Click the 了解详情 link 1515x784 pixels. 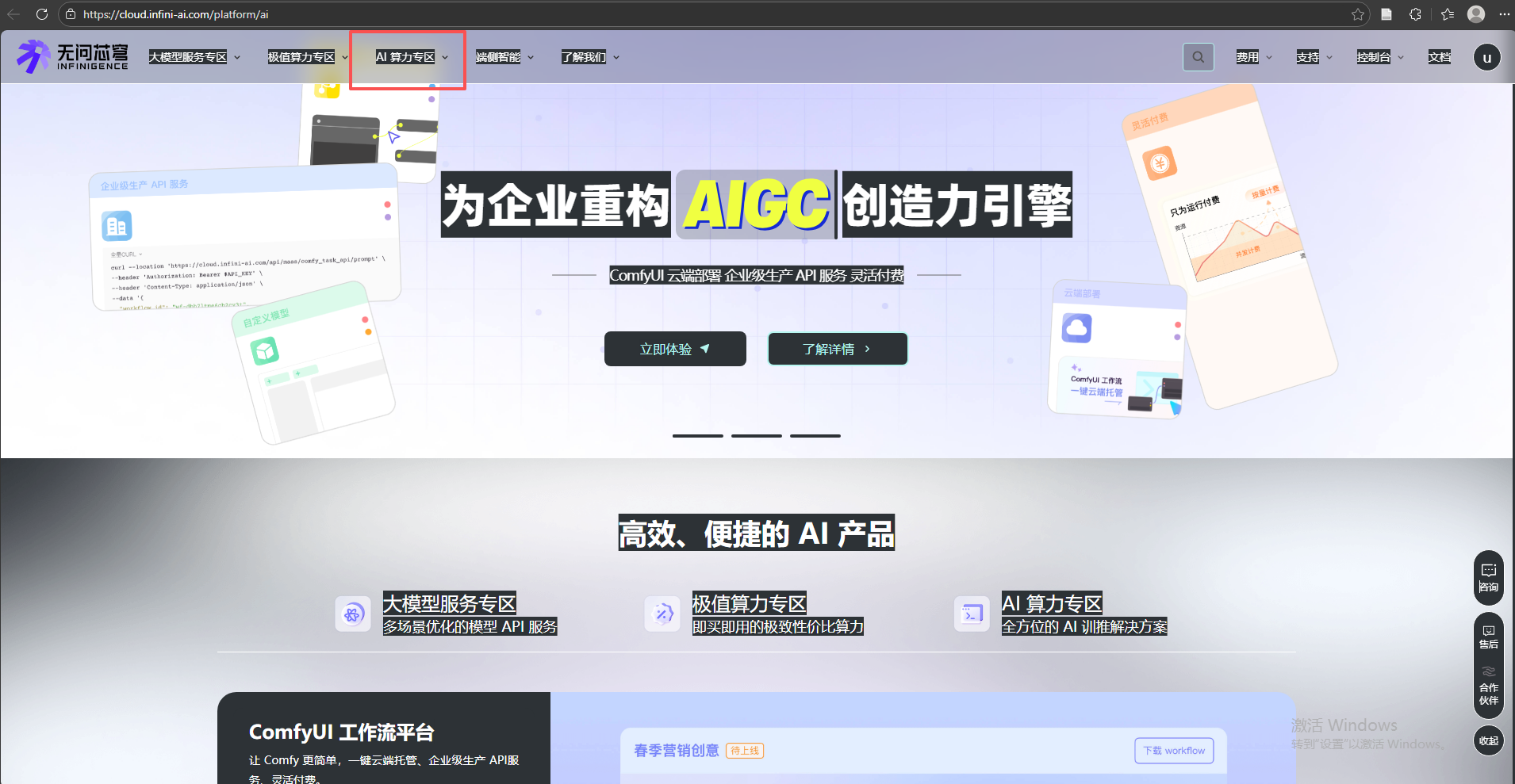click(x=837, y=349)
